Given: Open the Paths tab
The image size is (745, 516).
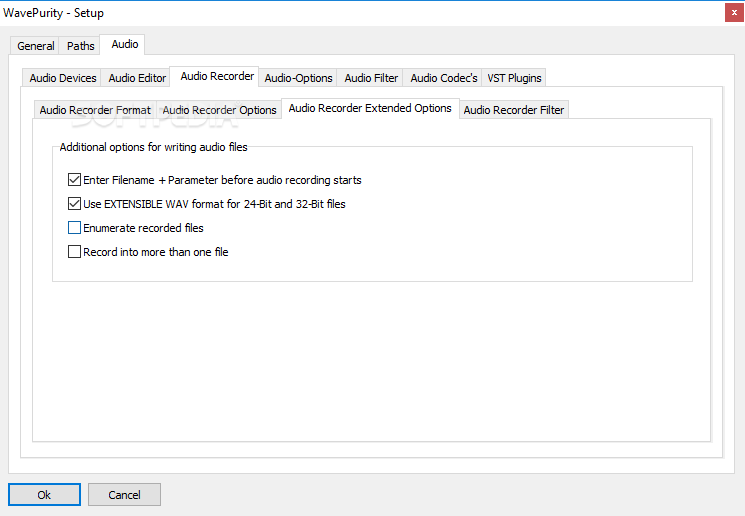Looking at the screenshot, I should pyautogui.click(x=80, y=46).
